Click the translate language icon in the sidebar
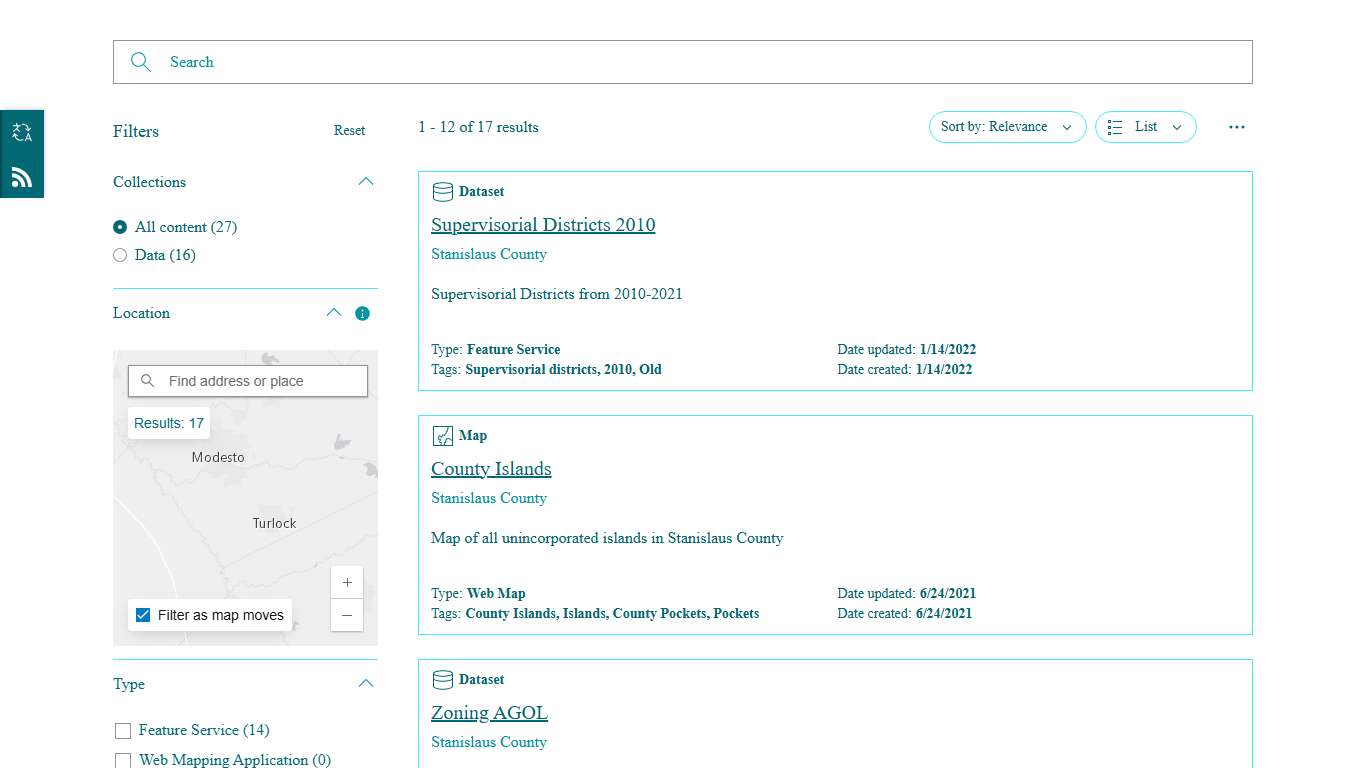 pos(21,130)
